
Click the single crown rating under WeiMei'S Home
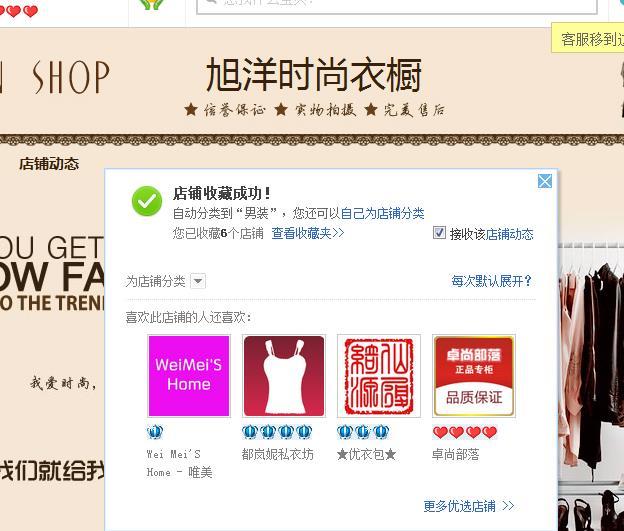pyautogui.click(x=155, y=432)
